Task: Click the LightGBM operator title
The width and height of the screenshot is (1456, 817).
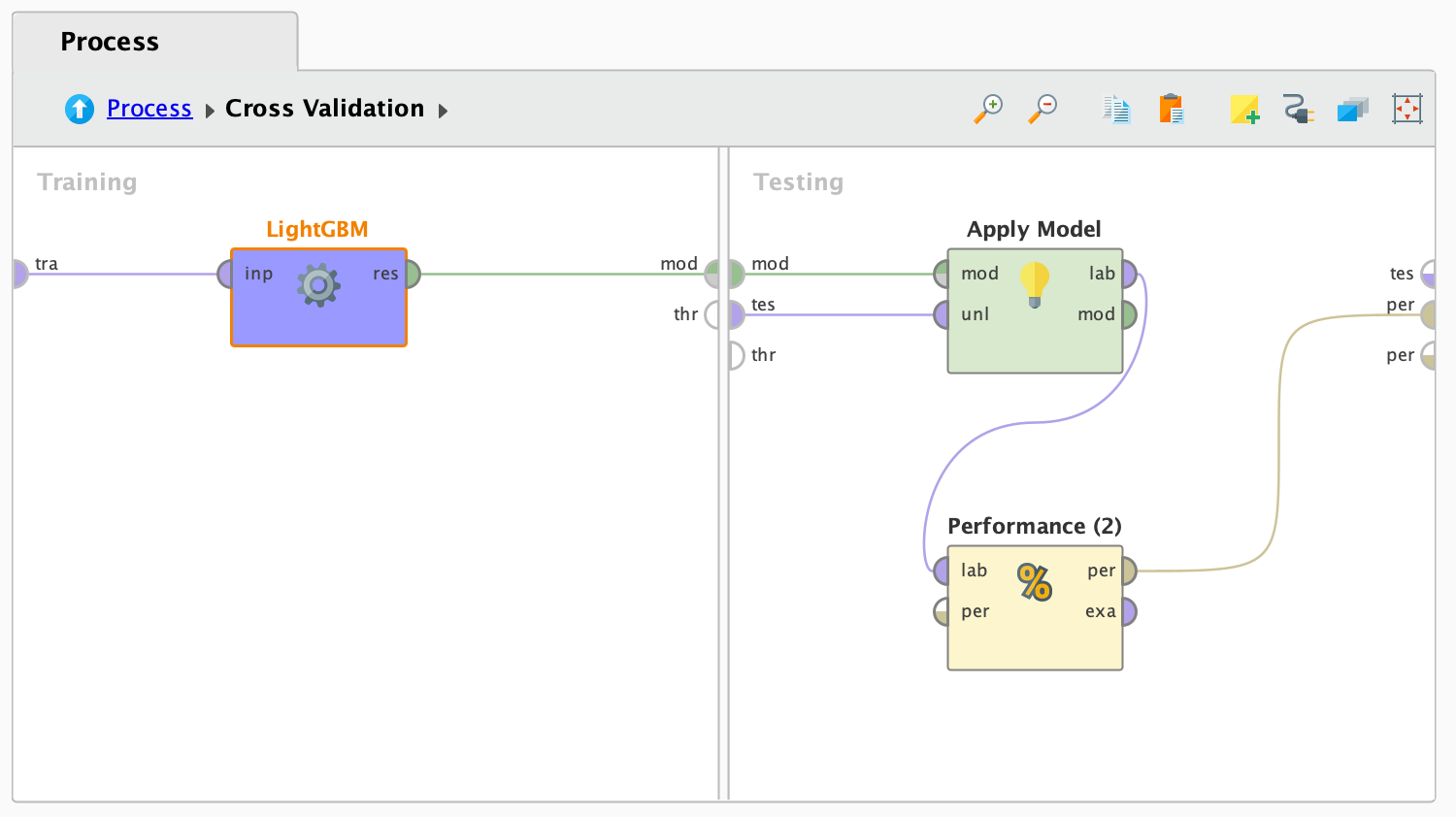Action: [x=317, y=230]
